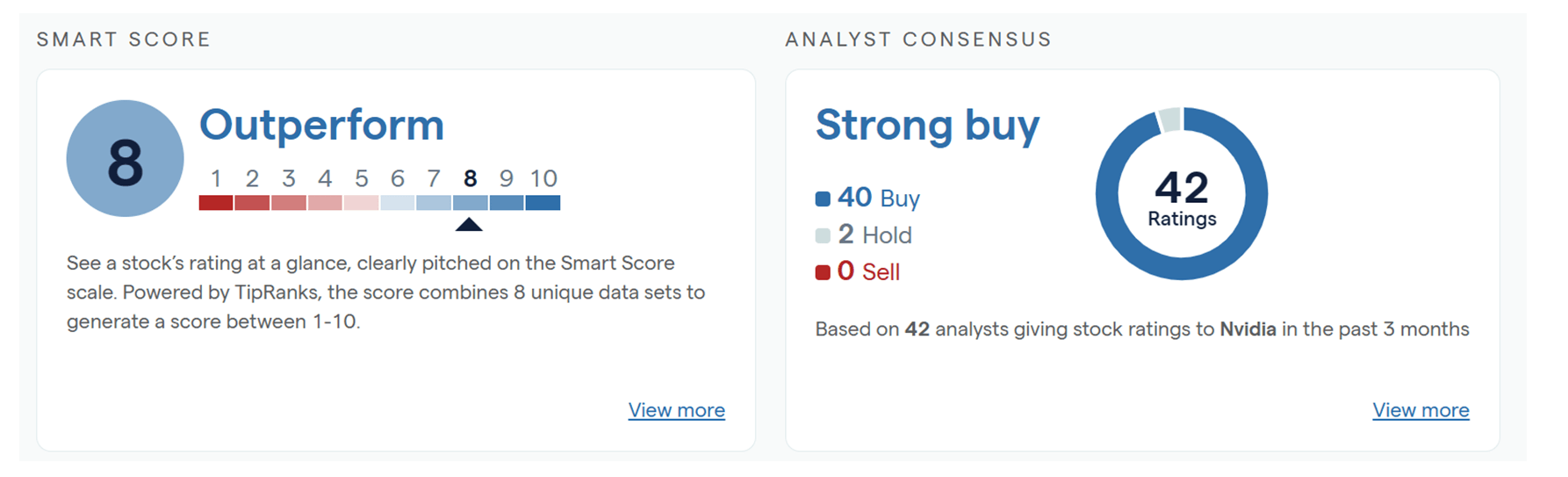The height and width of the screenshot is (477, 1568).
Task: Click the black triangle marker under score 8
Action: click(x=469, y=225)
